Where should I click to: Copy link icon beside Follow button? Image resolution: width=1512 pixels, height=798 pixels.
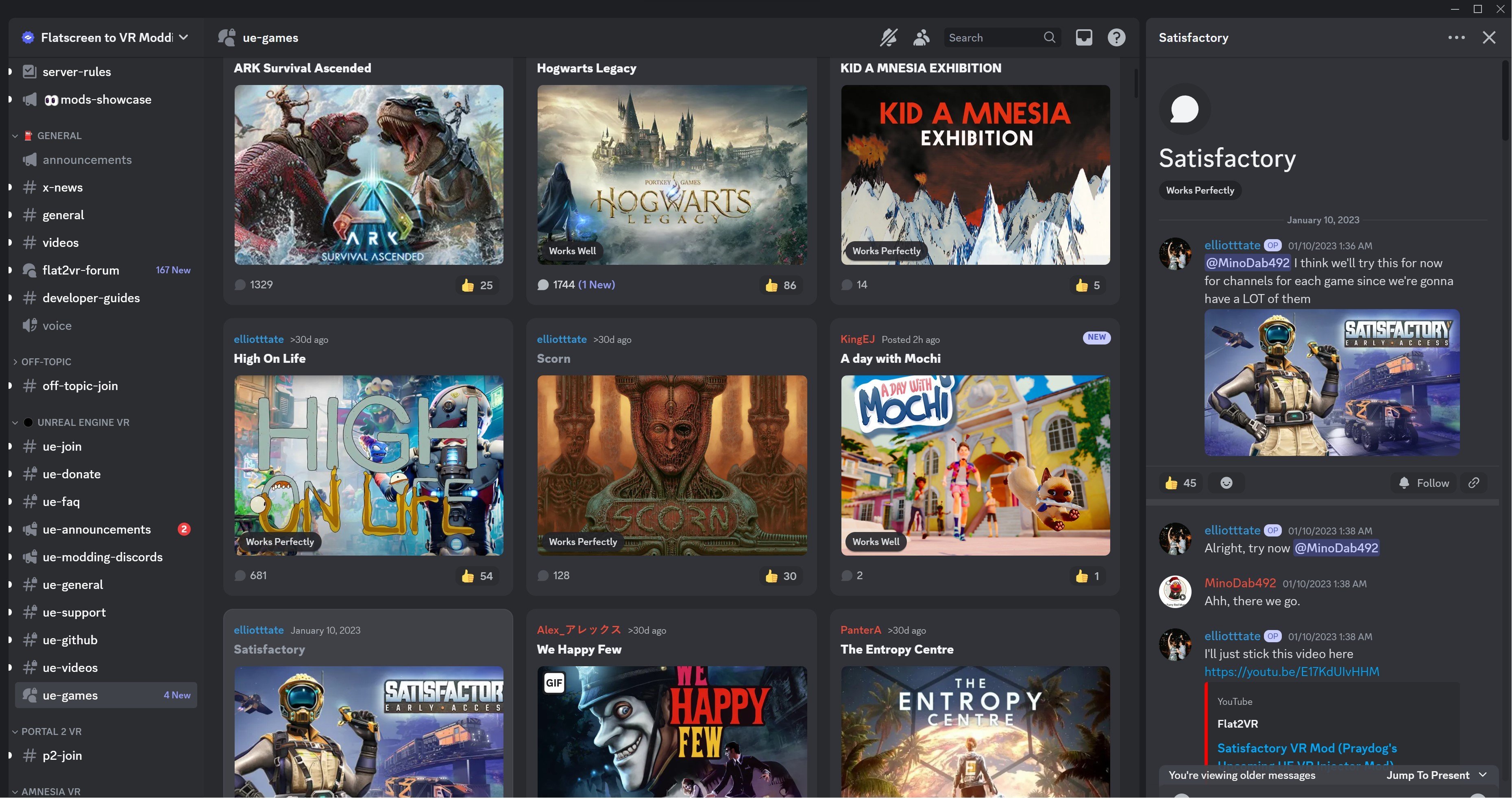(x=1473, y=483)
